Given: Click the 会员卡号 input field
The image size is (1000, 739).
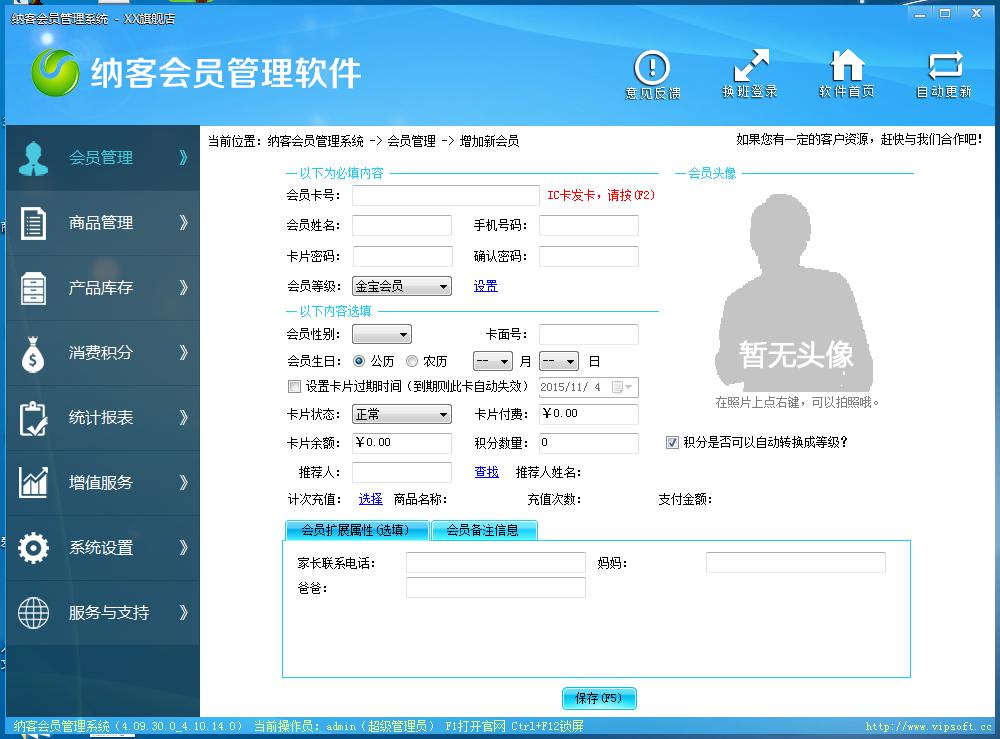Looking at the screenshot, I should (446, 196).
